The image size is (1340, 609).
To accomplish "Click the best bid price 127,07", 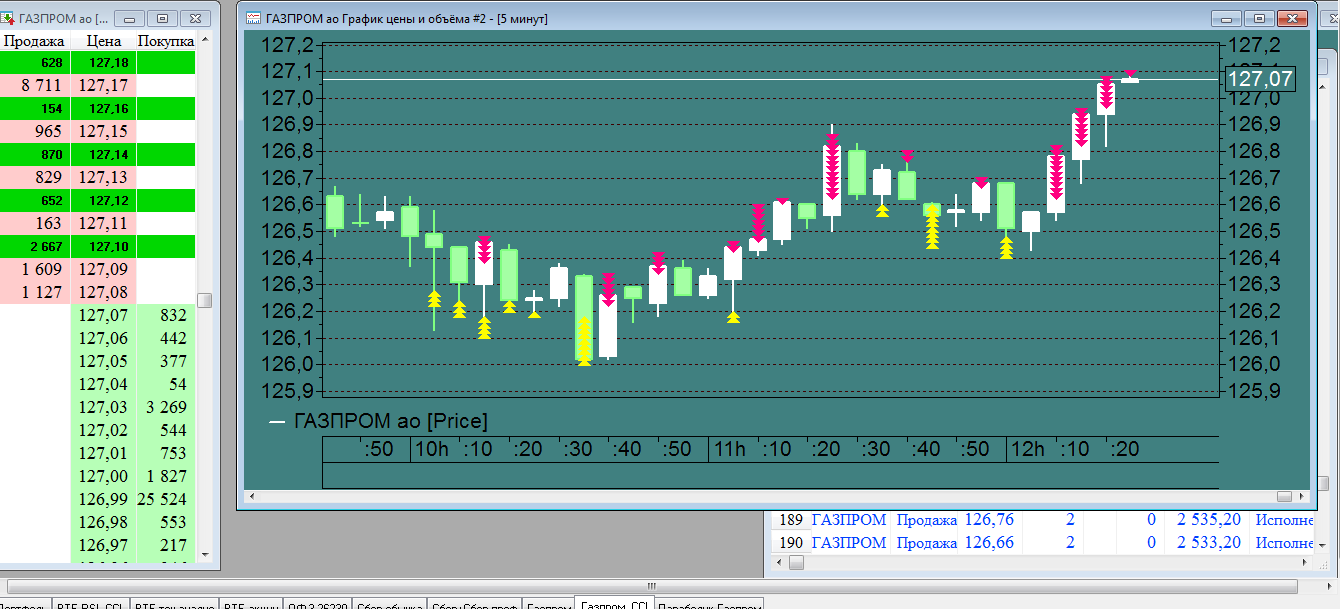I will click(x=104, y=316).
